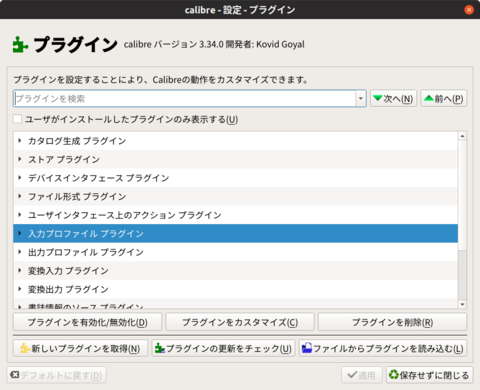Viewport: 480px width, 390px height.
Task: Click the プラグインを有効化/無効化 button
Action: [x=87, y=322]
